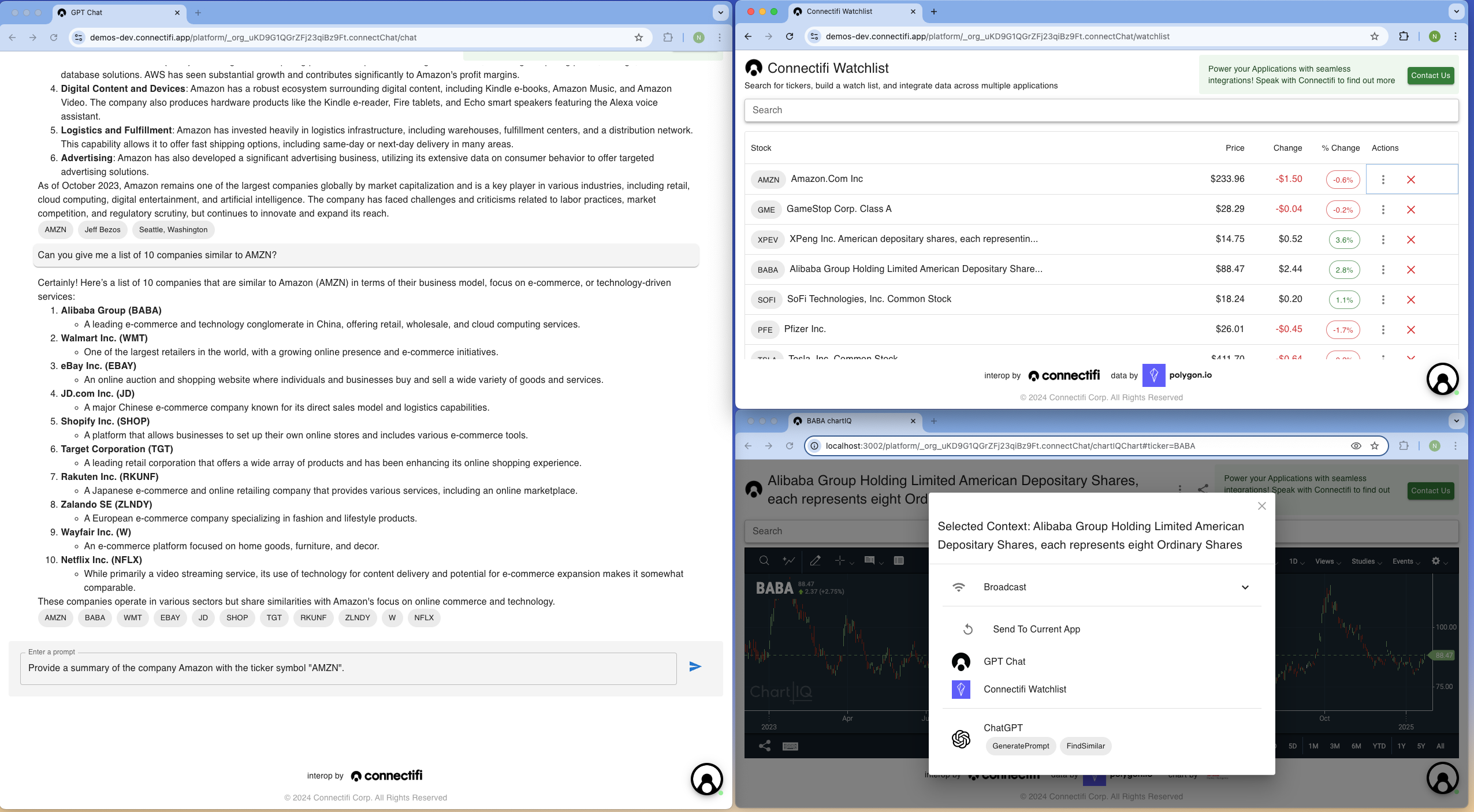This screenshot has height=812, width=1474.
Task: Click Contact Us in the Watchlist window
Action: [x=1430, y=75]
